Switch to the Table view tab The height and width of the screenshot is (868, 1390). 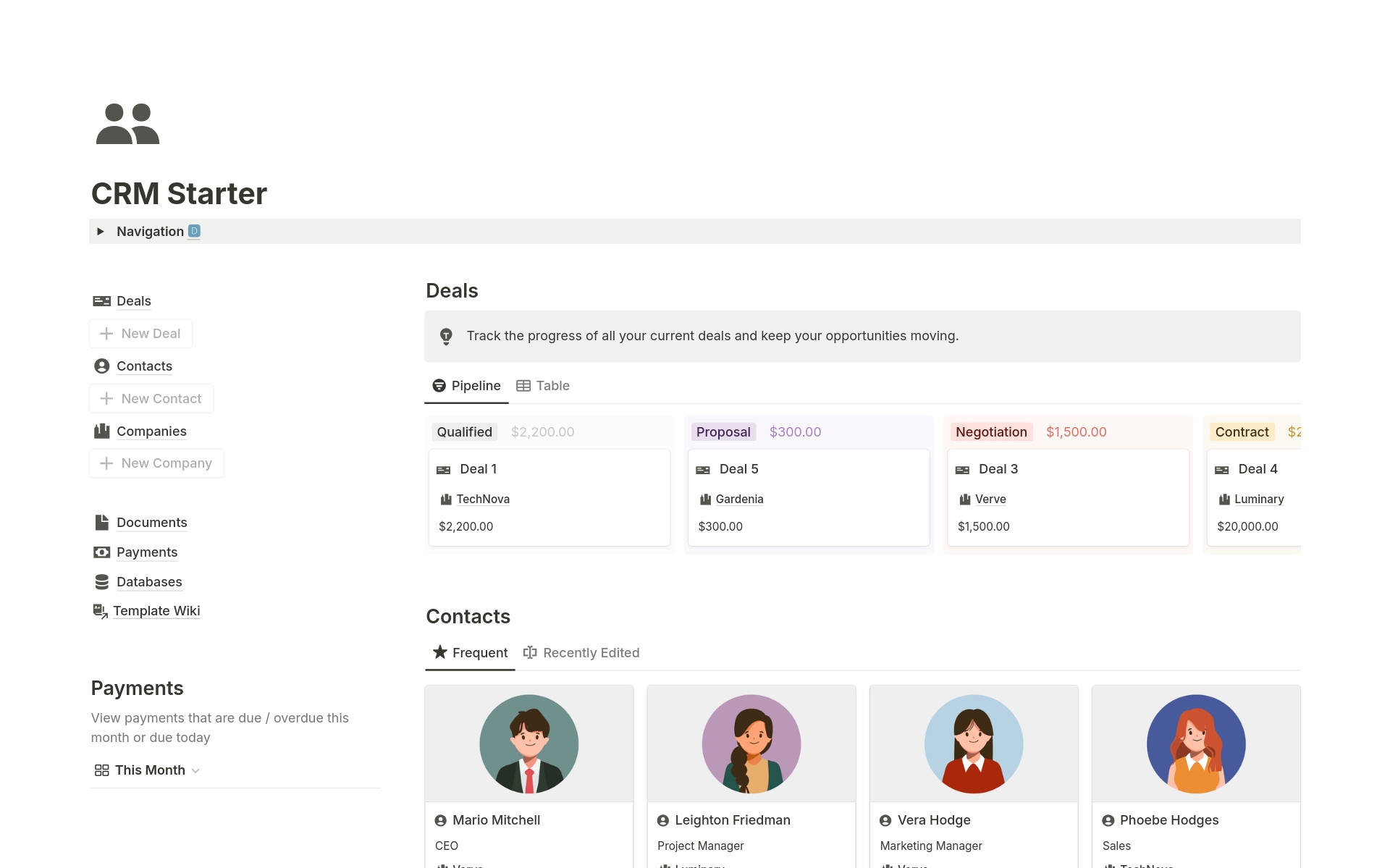(543, 386)
